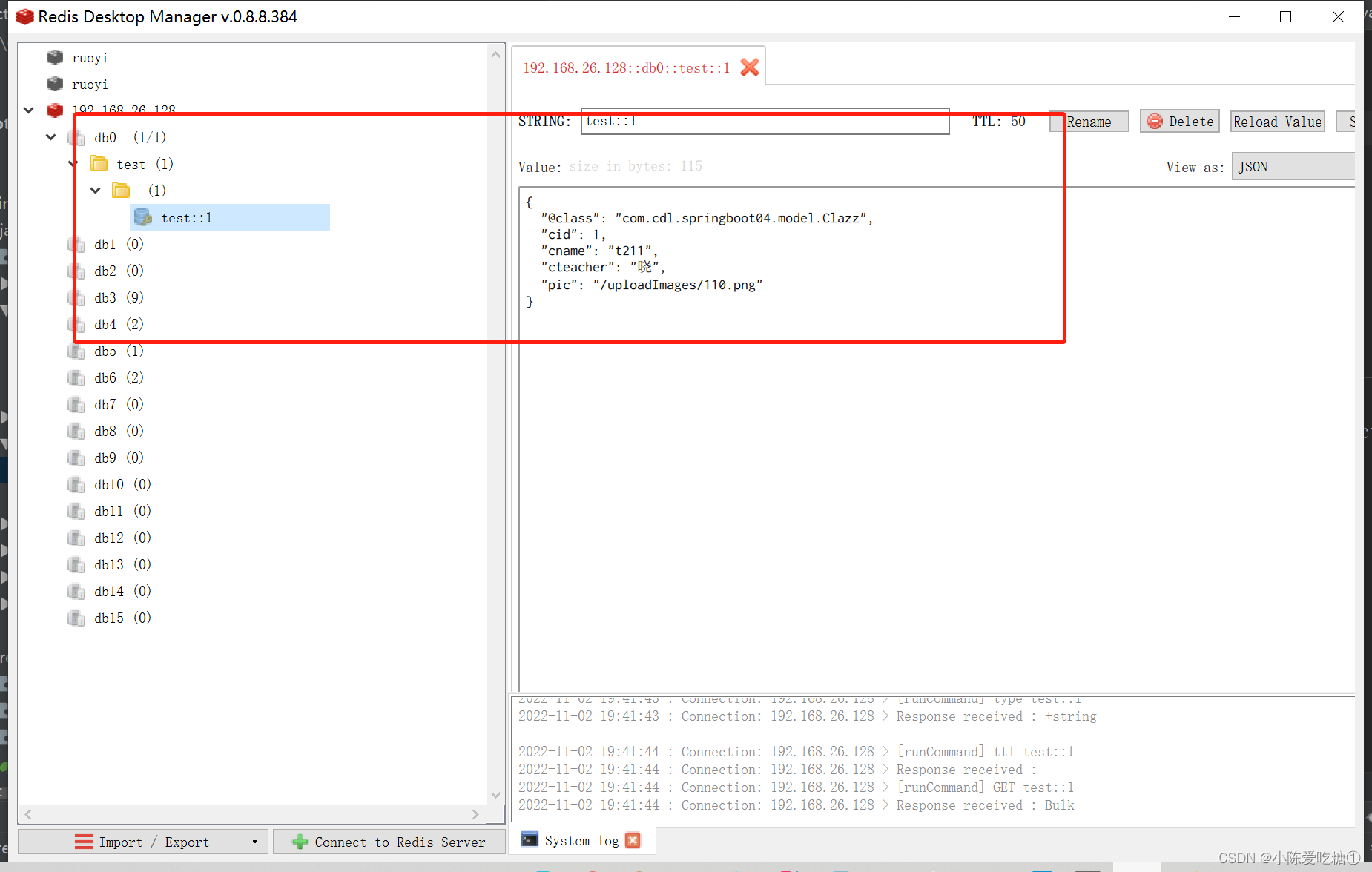Screen dimensions: 1372x872
Task: Collapse the 192.168.26.128 server node
Action: coord(29,110)
